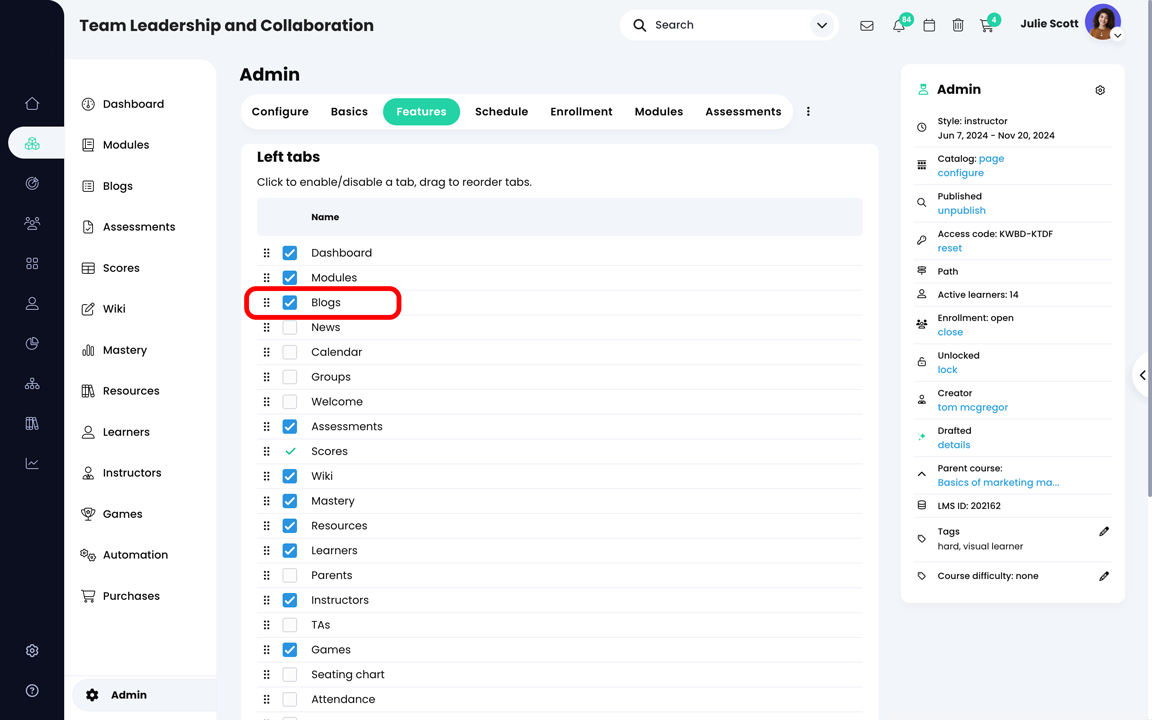Open the analytics line-chart icon in the left rail
This screenshot has height=720, width=1152.
pyautogui.click(x=31, y=462)
